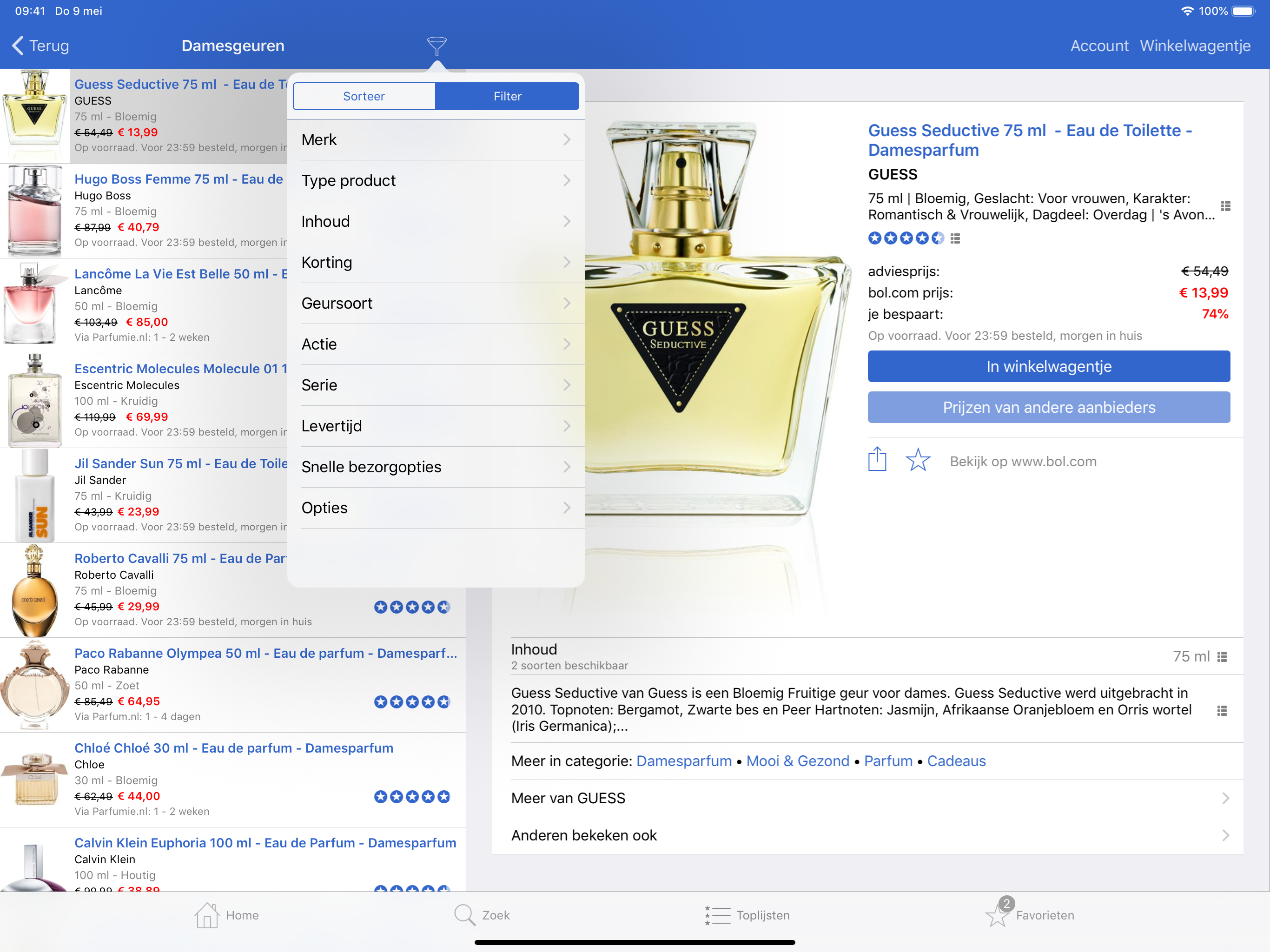Image resolution: width=1270 pixels, height=952 pixels.
Task: Expand description via its list icon
Action: click(x=1222, y=710)
